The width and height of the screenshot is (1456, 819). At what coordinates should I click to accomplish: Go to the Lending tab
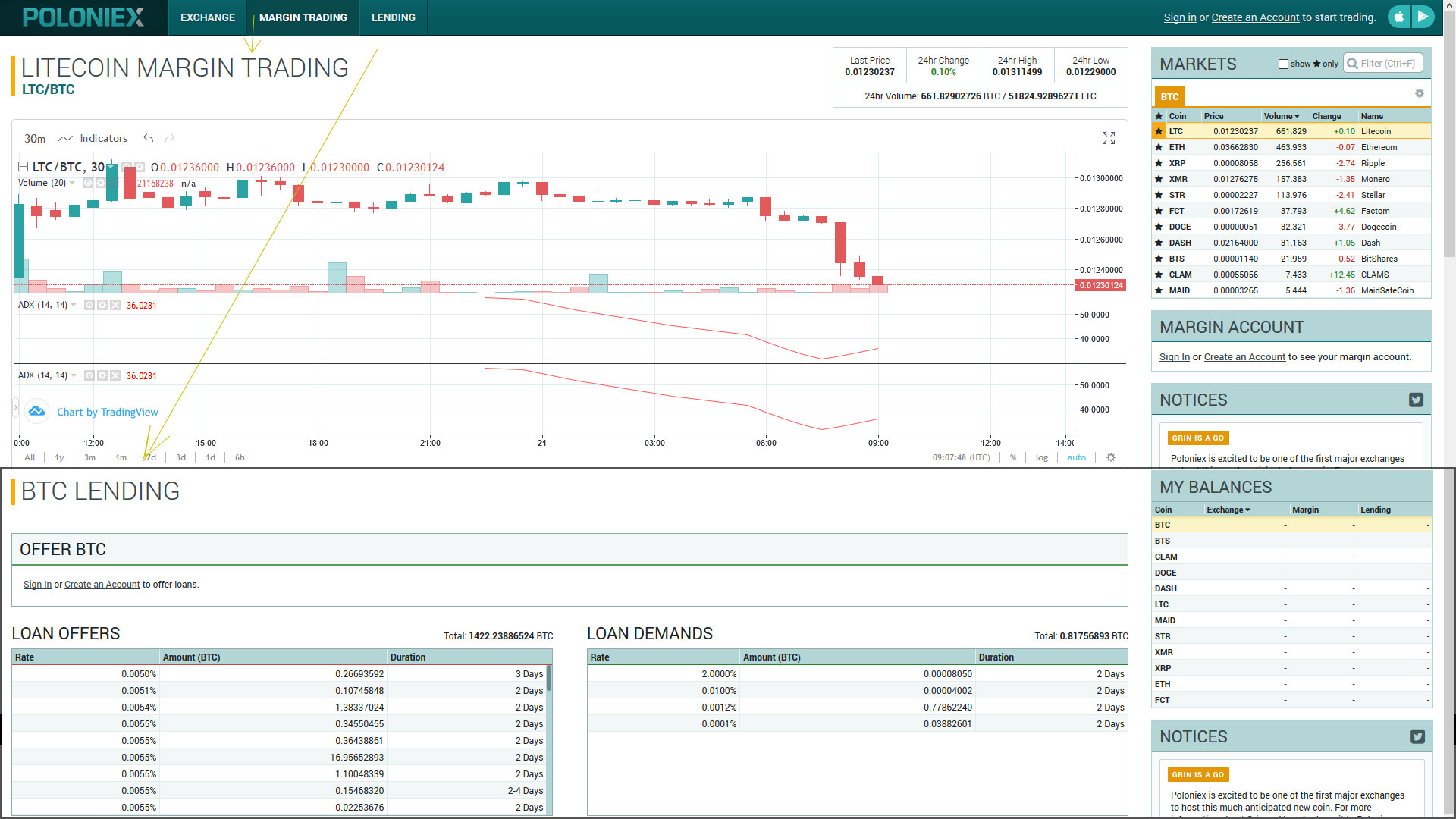393,17
